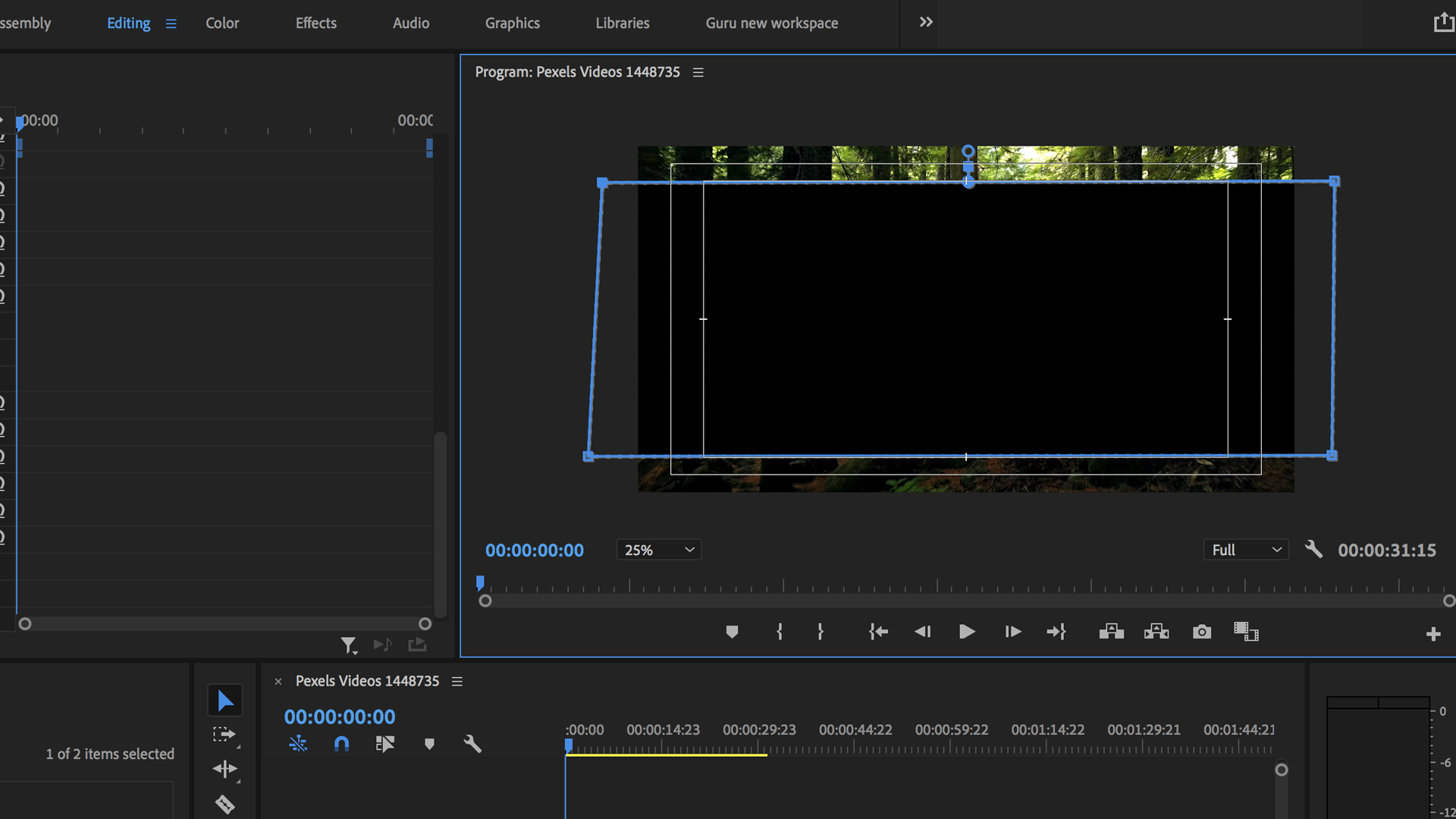1456x819 pixels.
Task: Add a marker in the program monitor
Action: point(732,632)
